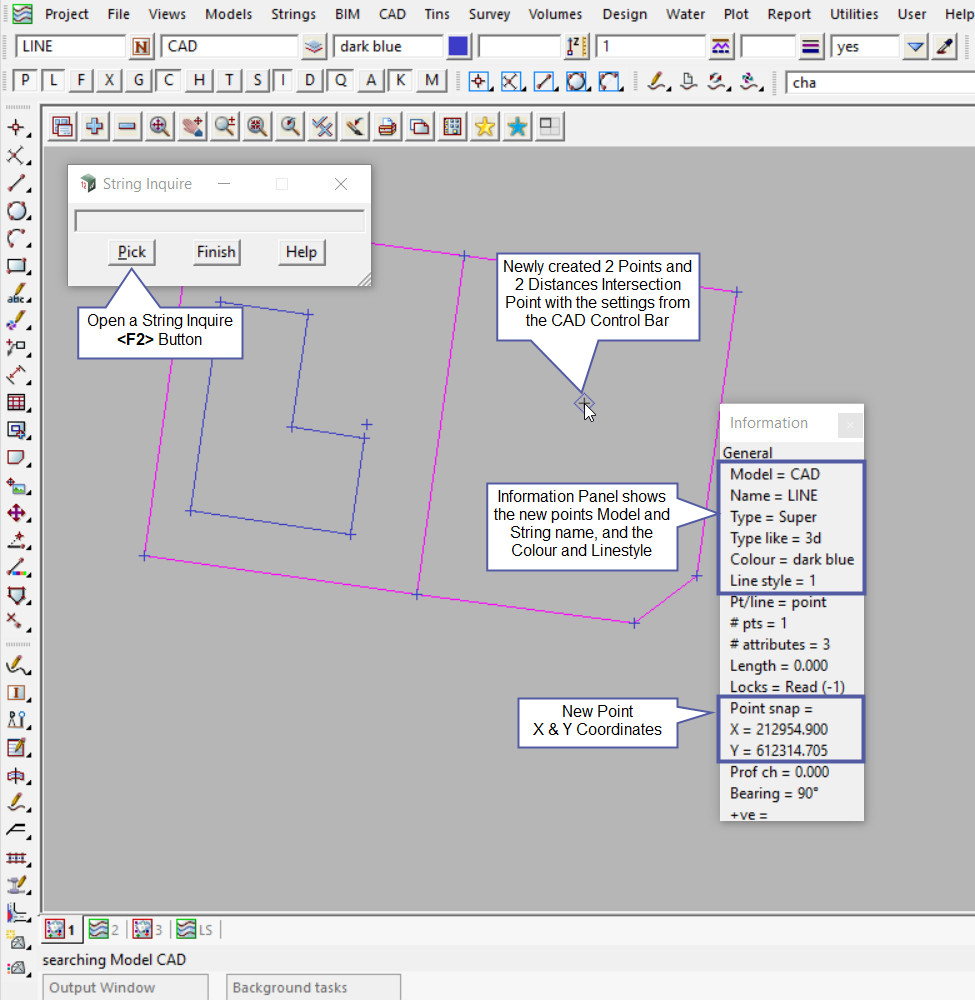The height and width of the screenshot is (1000, 975).
Task: Choose the CAD arc tool
Action: point(16,239)
